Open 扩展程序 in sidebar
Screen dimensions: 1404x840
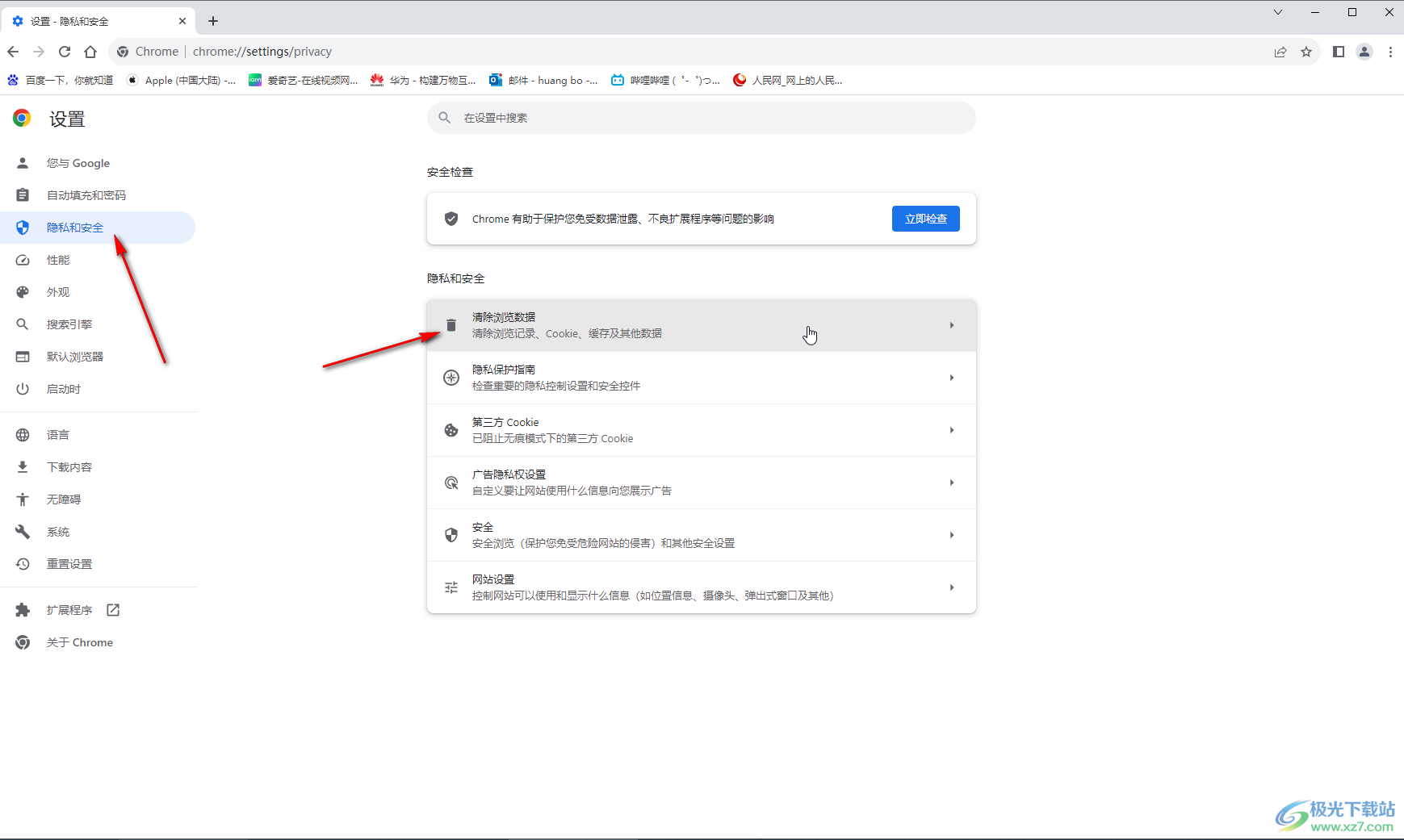click(x=98, y=610)
